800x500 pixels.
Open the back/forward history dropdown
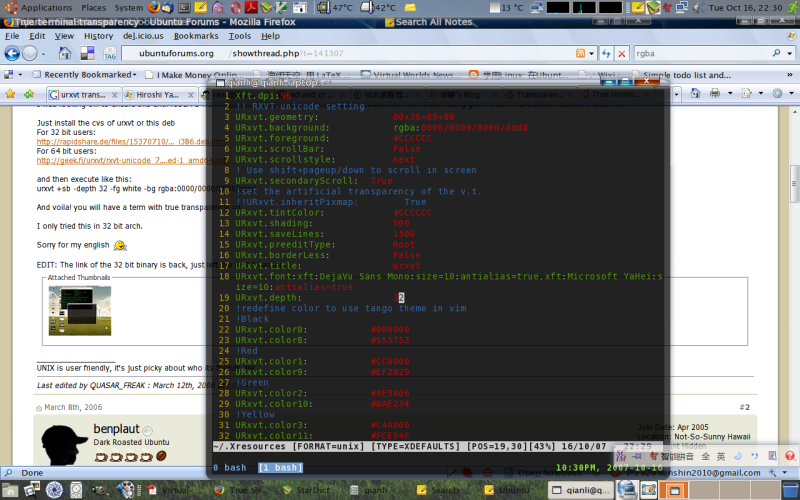click(43, 54)
